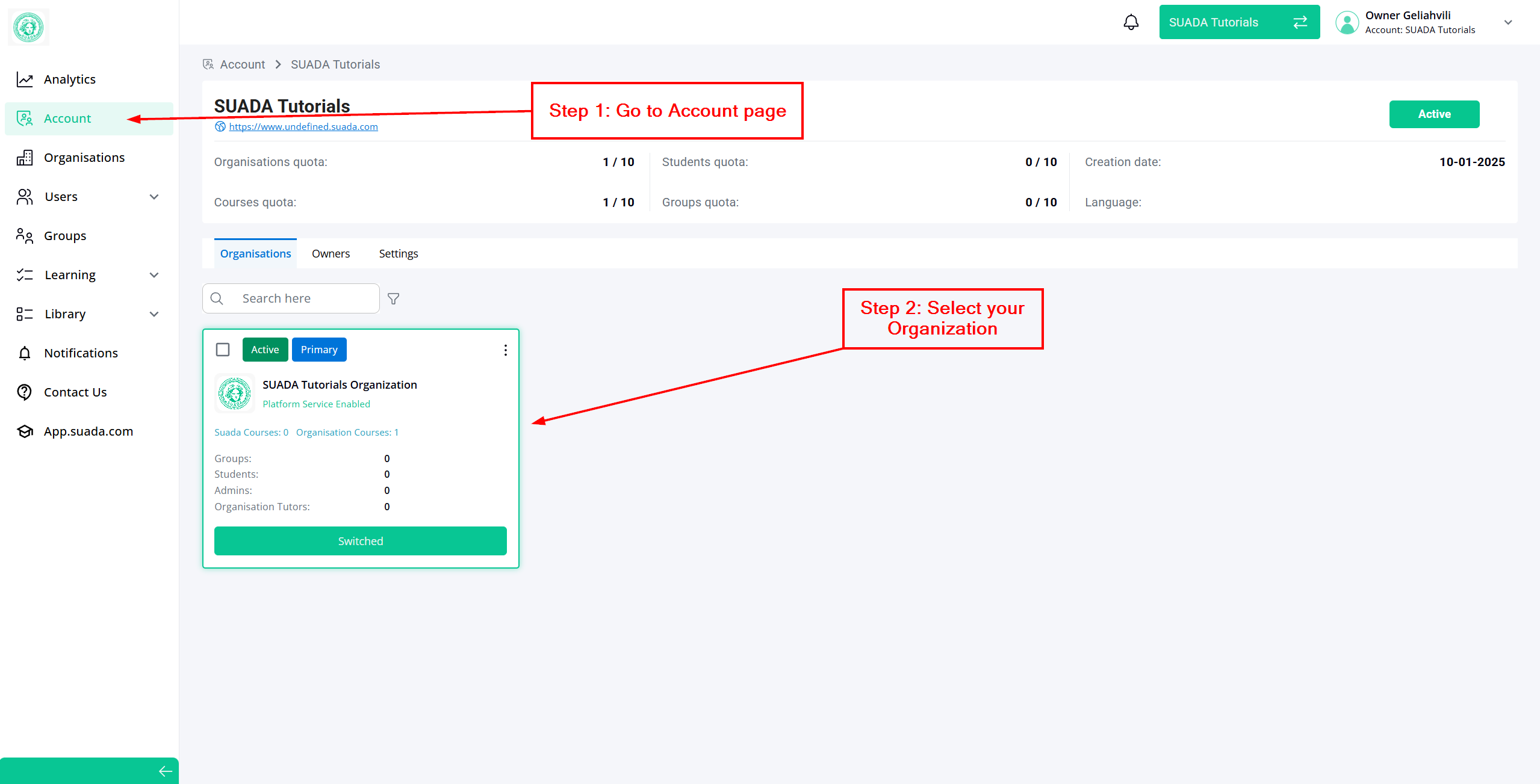1540x784 pixels.
Task: Expand the Users sidebar submenu
Action: coord(154,197)
